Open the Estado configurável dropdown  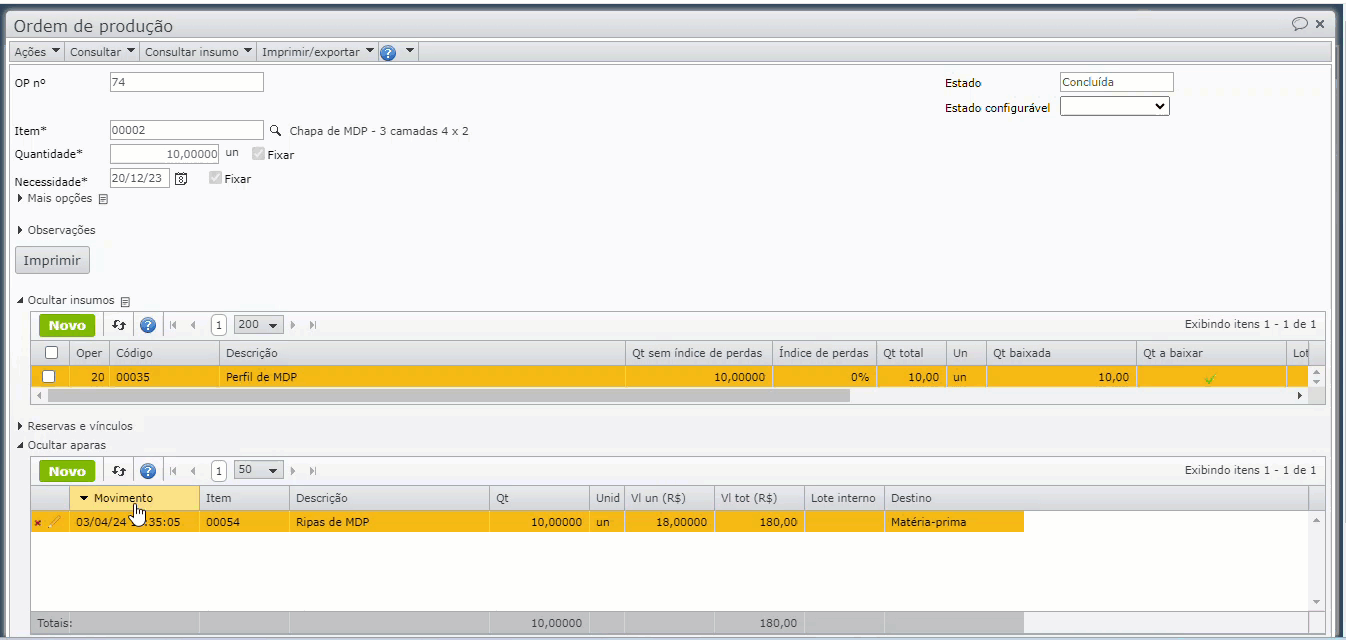[1114, 105]
